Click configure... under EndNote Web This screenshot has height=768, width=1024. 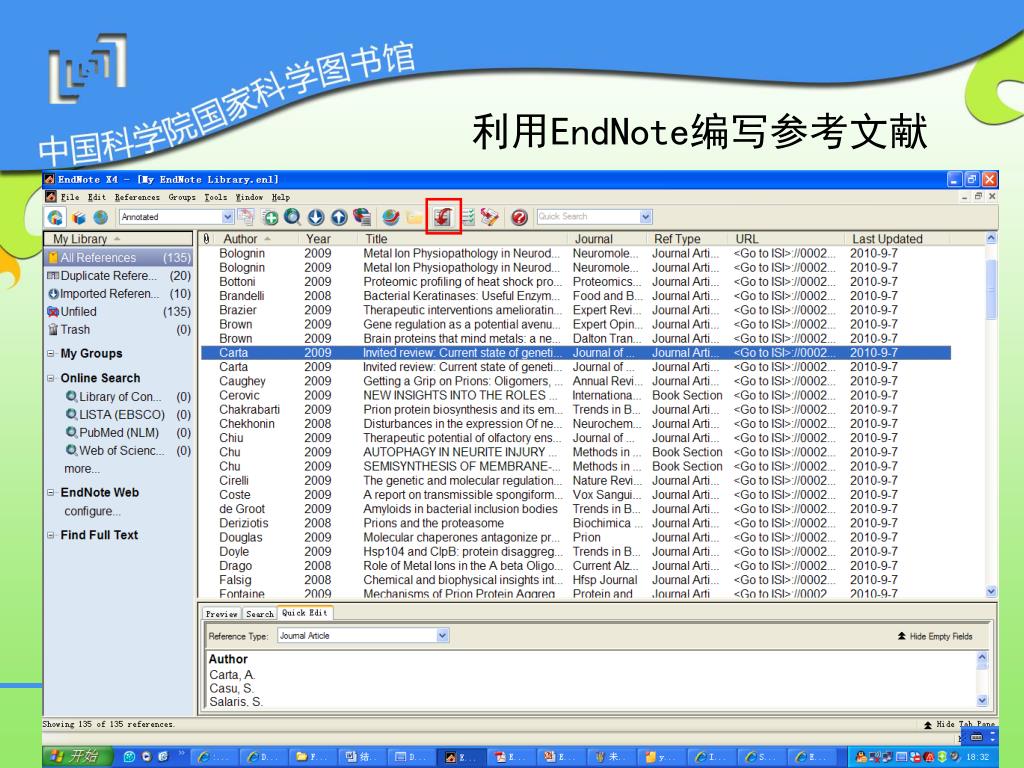93,511
